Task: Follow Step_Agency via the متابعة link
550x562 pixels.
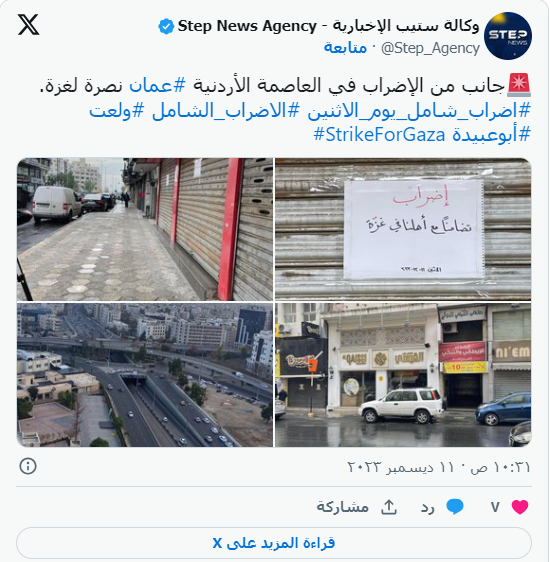Action: coord(345,48)
